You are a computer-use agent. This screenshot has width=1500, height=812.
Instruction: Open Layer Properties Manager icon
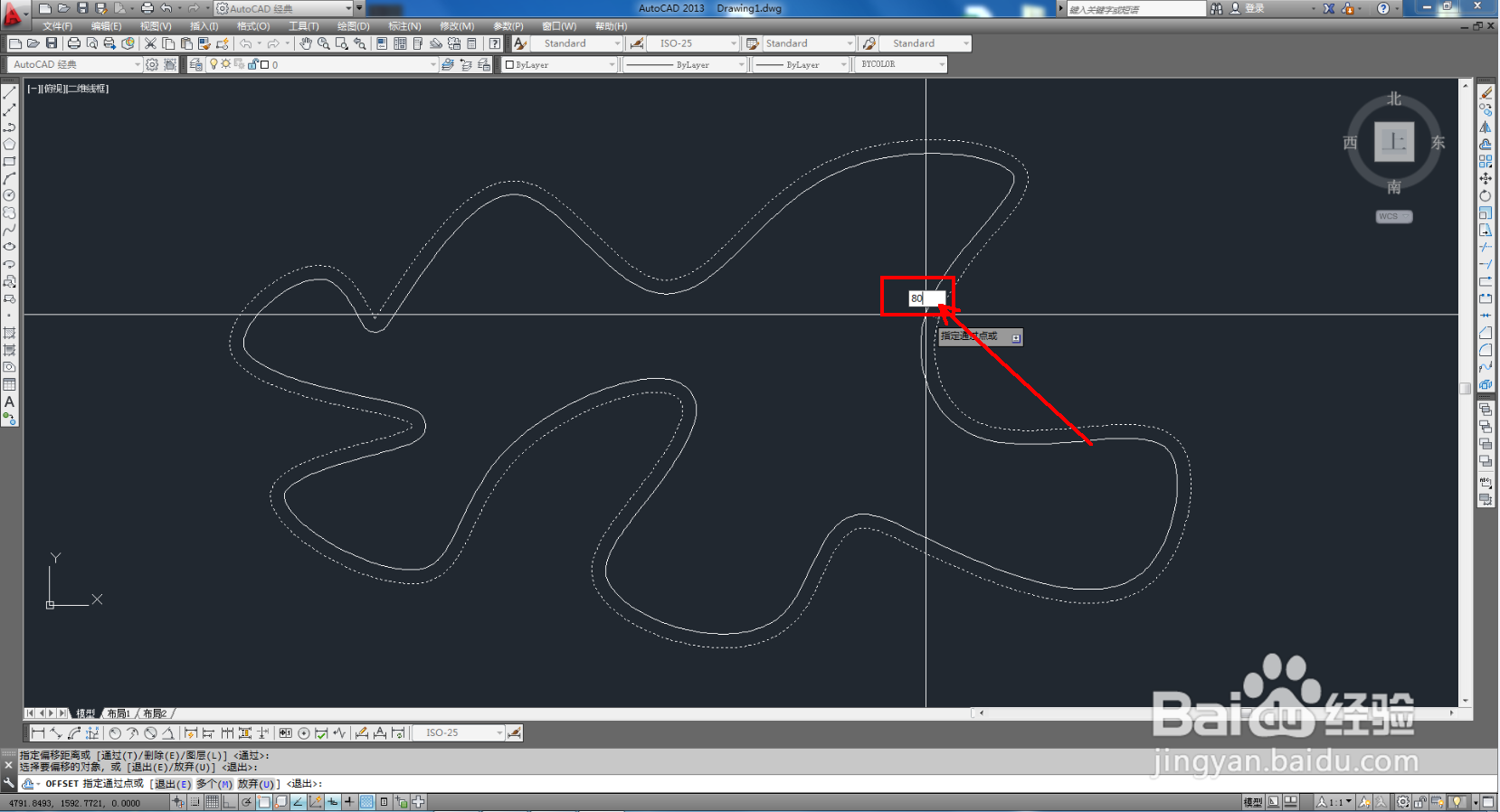tap(195, 65)
